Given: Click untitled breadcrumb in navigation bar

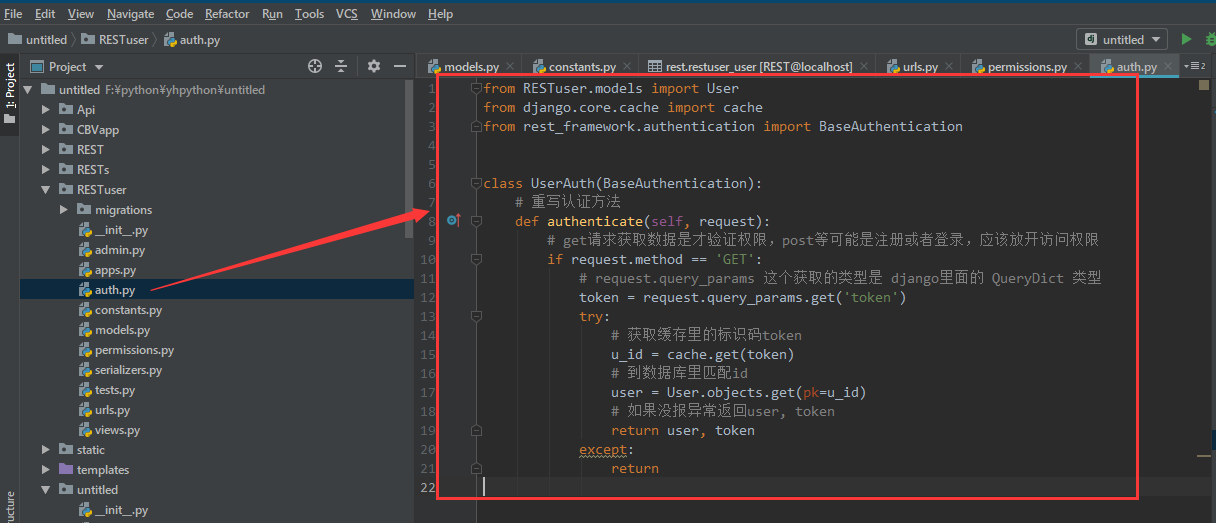Looking at the screenshot, I should (x=38, y=40).
